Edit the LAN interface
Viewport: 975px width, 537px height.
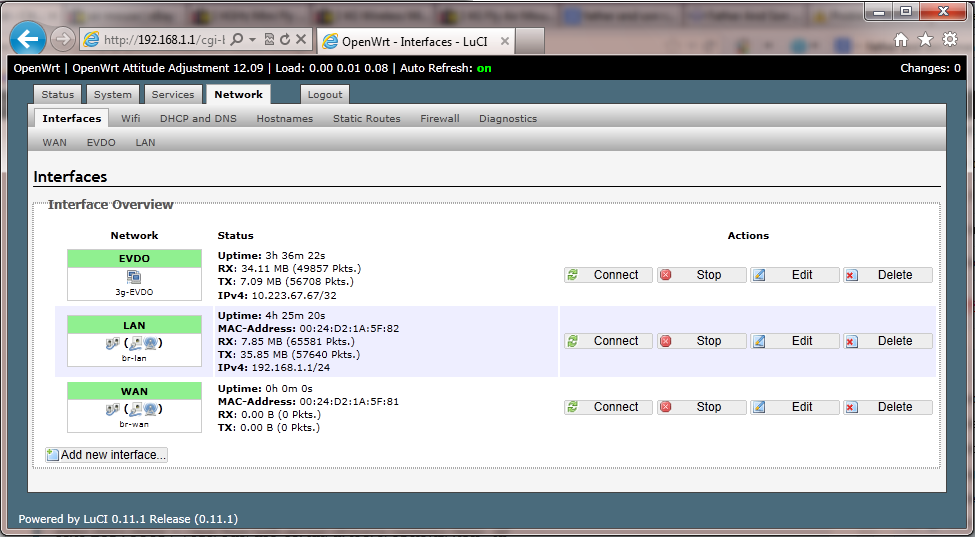pyautogui.click(x=795, y=341)
